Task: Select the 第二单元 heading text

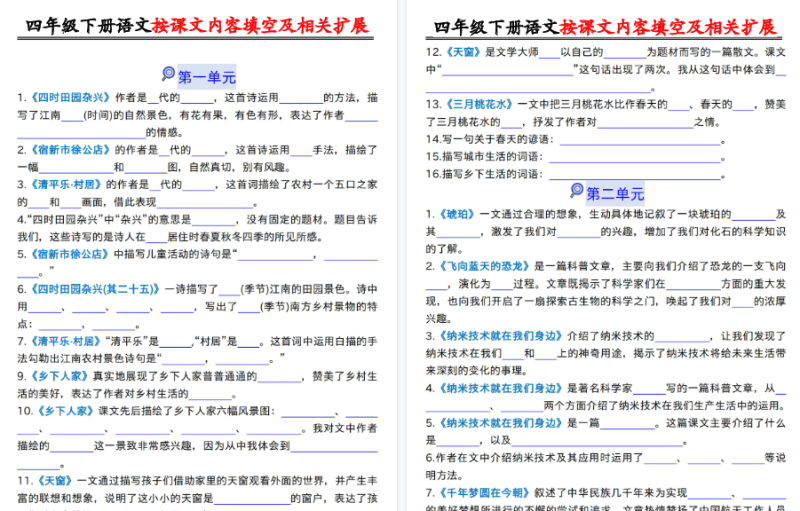Action: pos(615,194)
